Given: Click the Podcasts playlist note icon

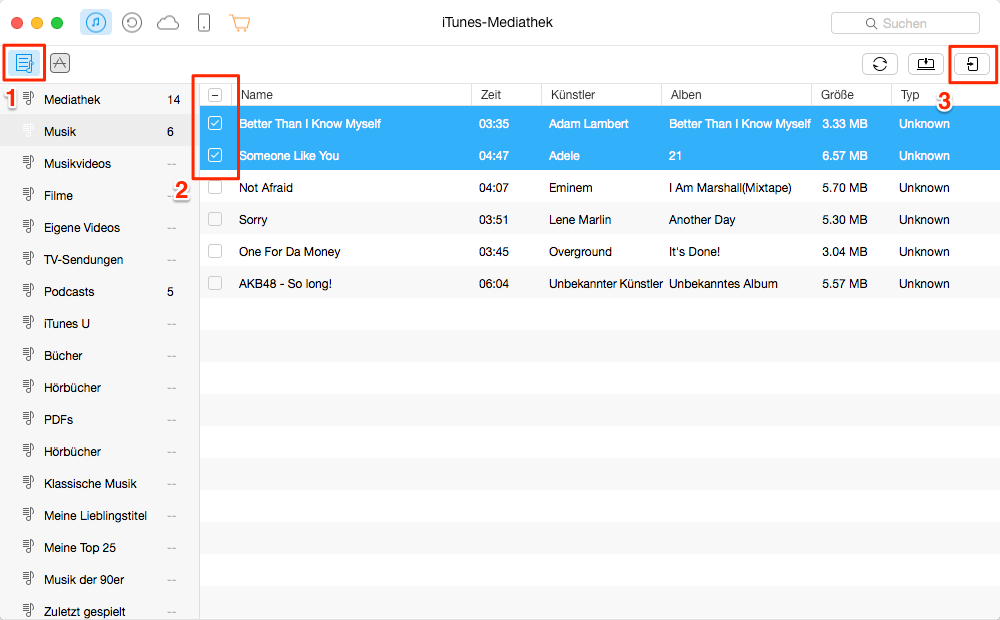Looking at the screenshot, I should pyautogui.click(x=28, y=290).
